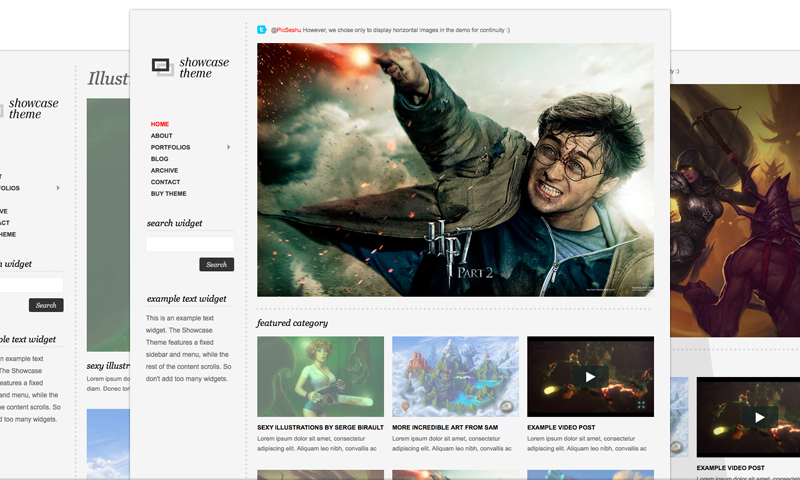This screenshot has height=480, width=800.
Task: Click the 'featured category' heading
Action: tap(292, 323)
